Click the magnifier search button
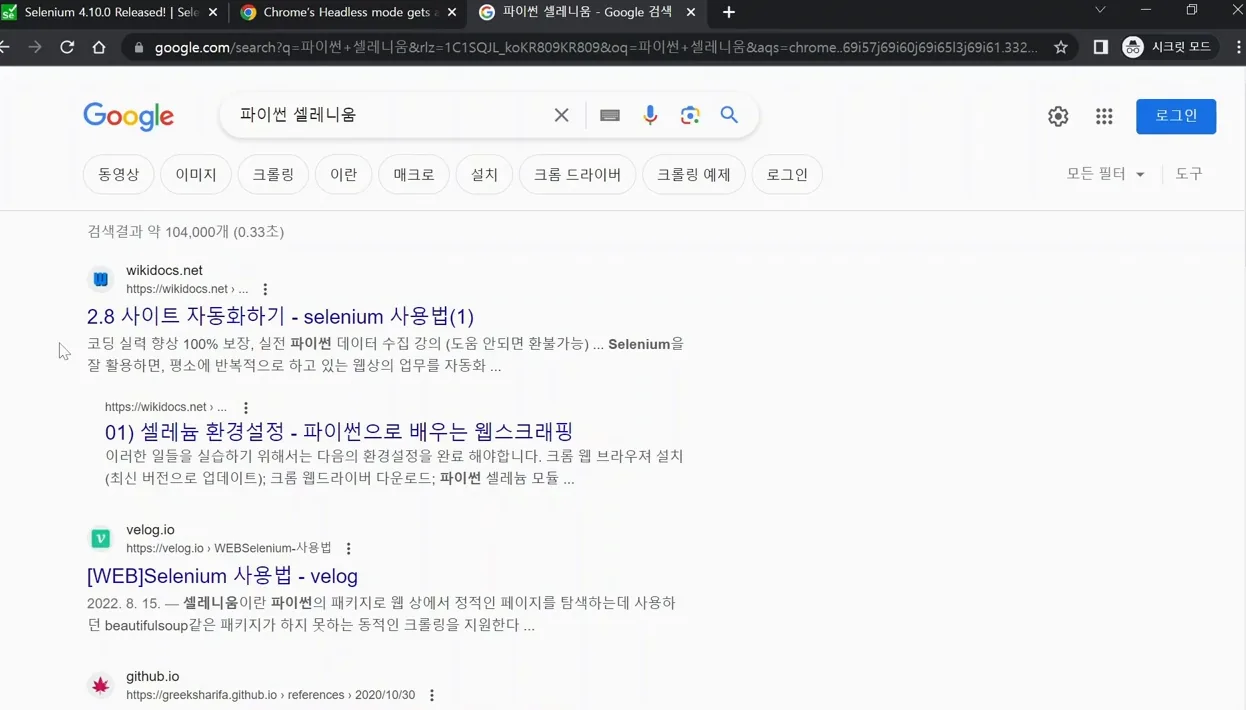This screenshot has width=1246, height=710. [x=729, y=115]
